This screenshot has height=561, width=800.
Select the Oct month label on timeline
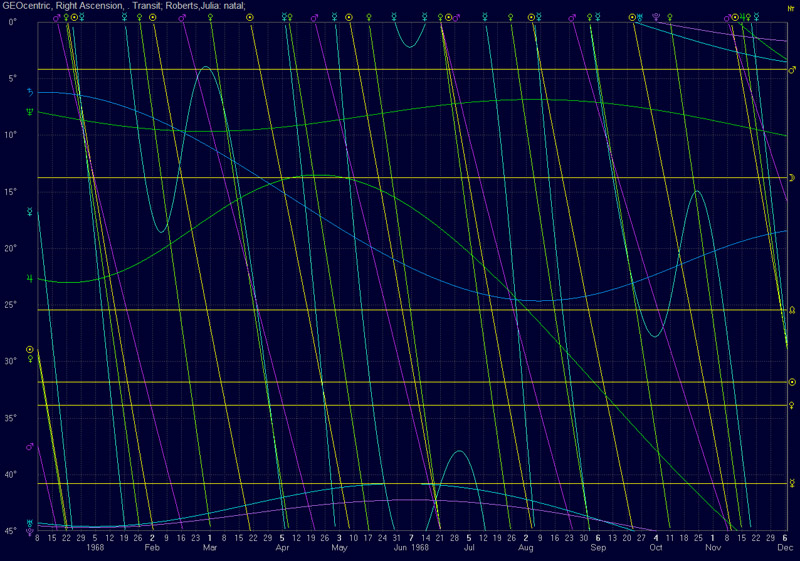pyautogui.click(x=656, y=548)
